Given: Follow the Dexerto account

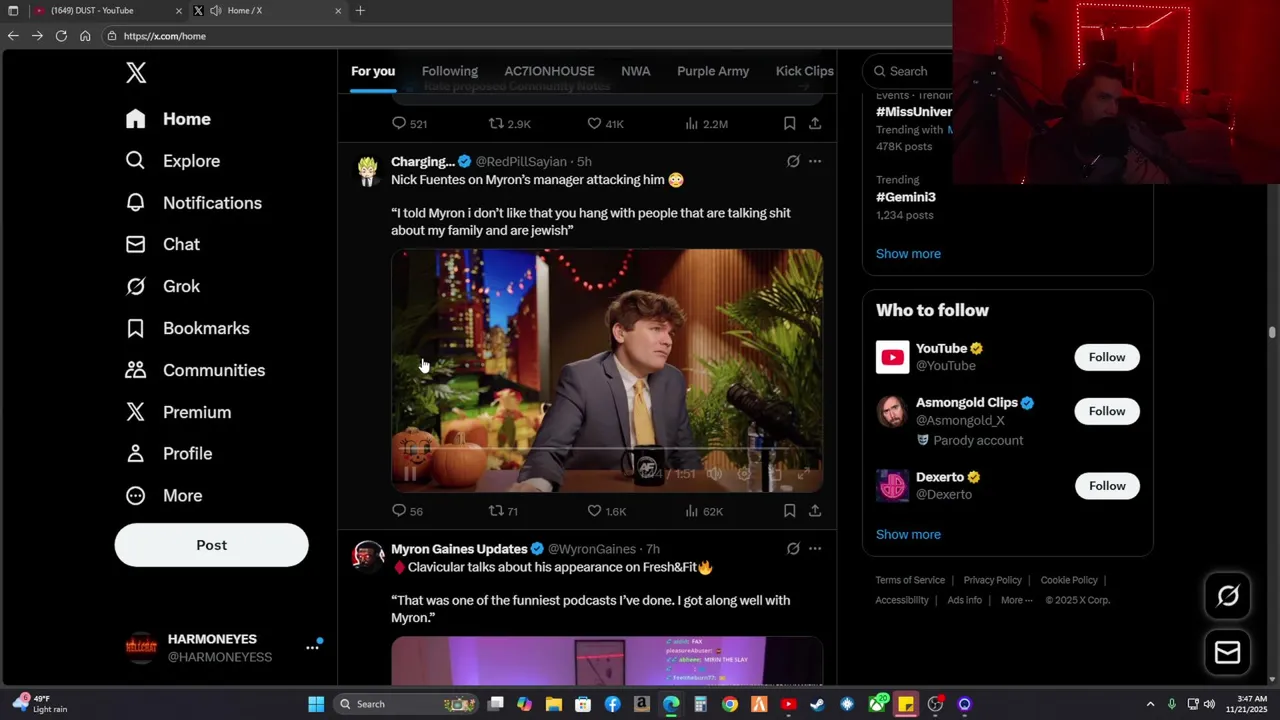Looking at the screenshot, I should tap(1107, 486).
